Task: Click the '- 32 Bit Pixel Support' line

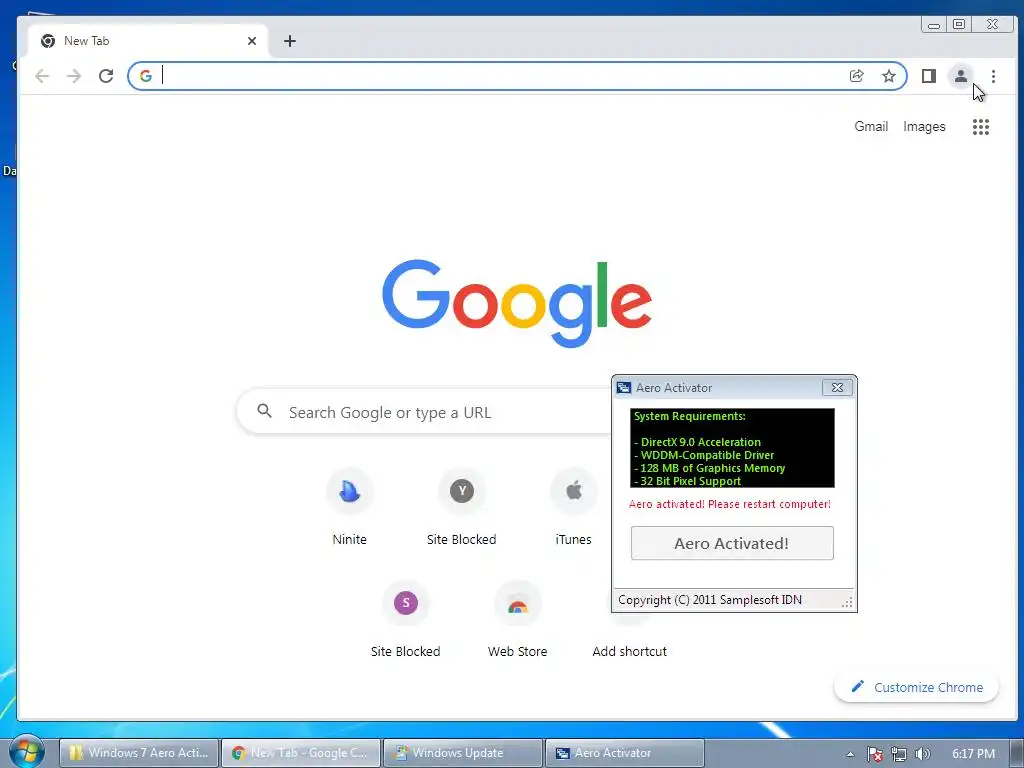Action: 688,481
